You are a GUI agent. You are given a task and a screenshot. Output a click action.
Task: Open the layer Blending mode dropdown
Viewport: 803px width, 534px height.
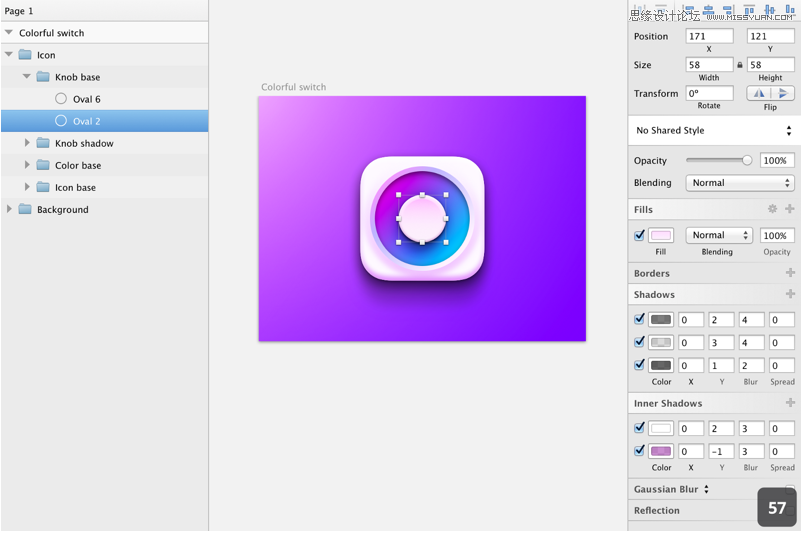pos(740,183)
